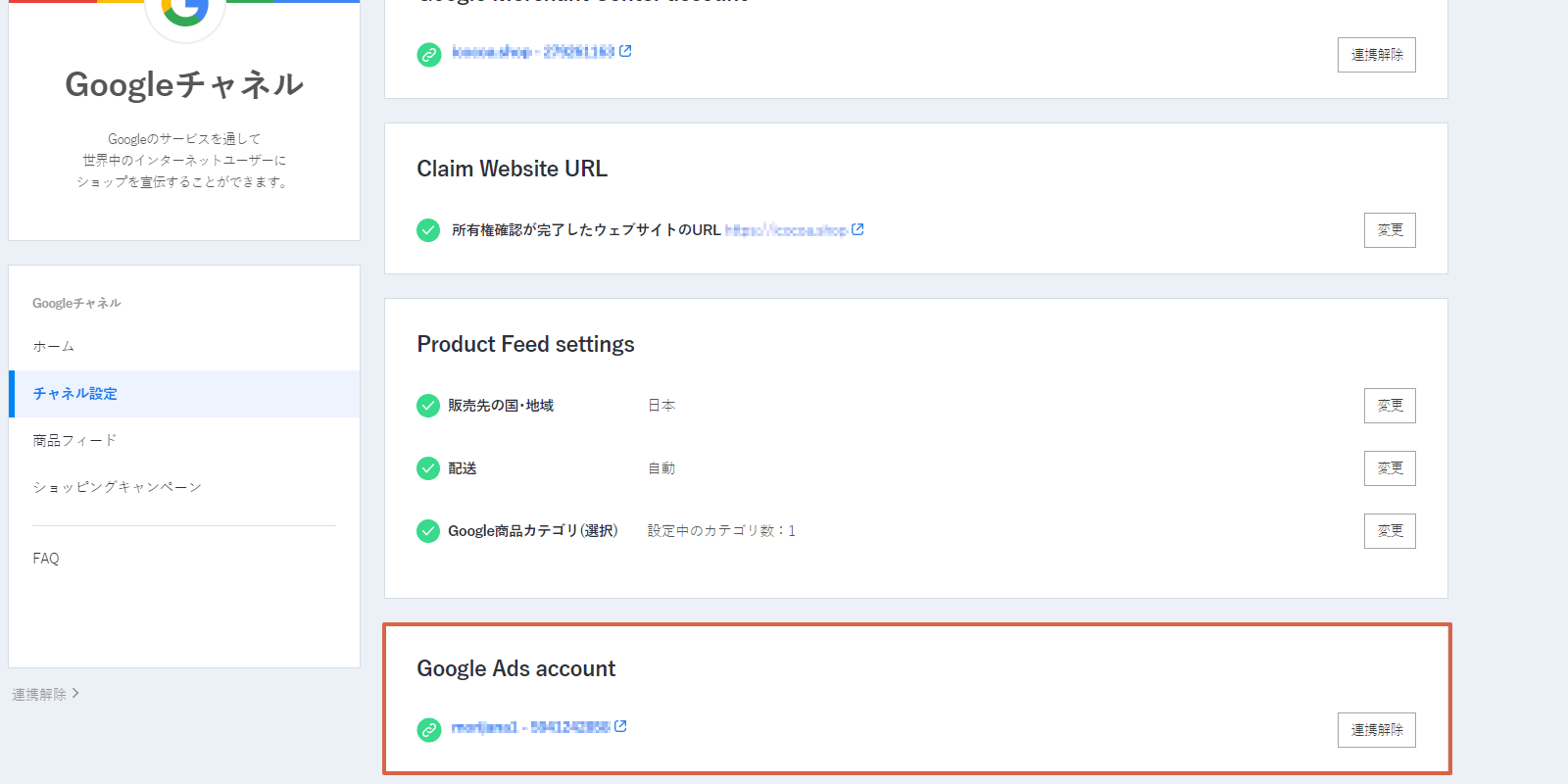Open the FAQ link in sidebar

coord(46,559)
